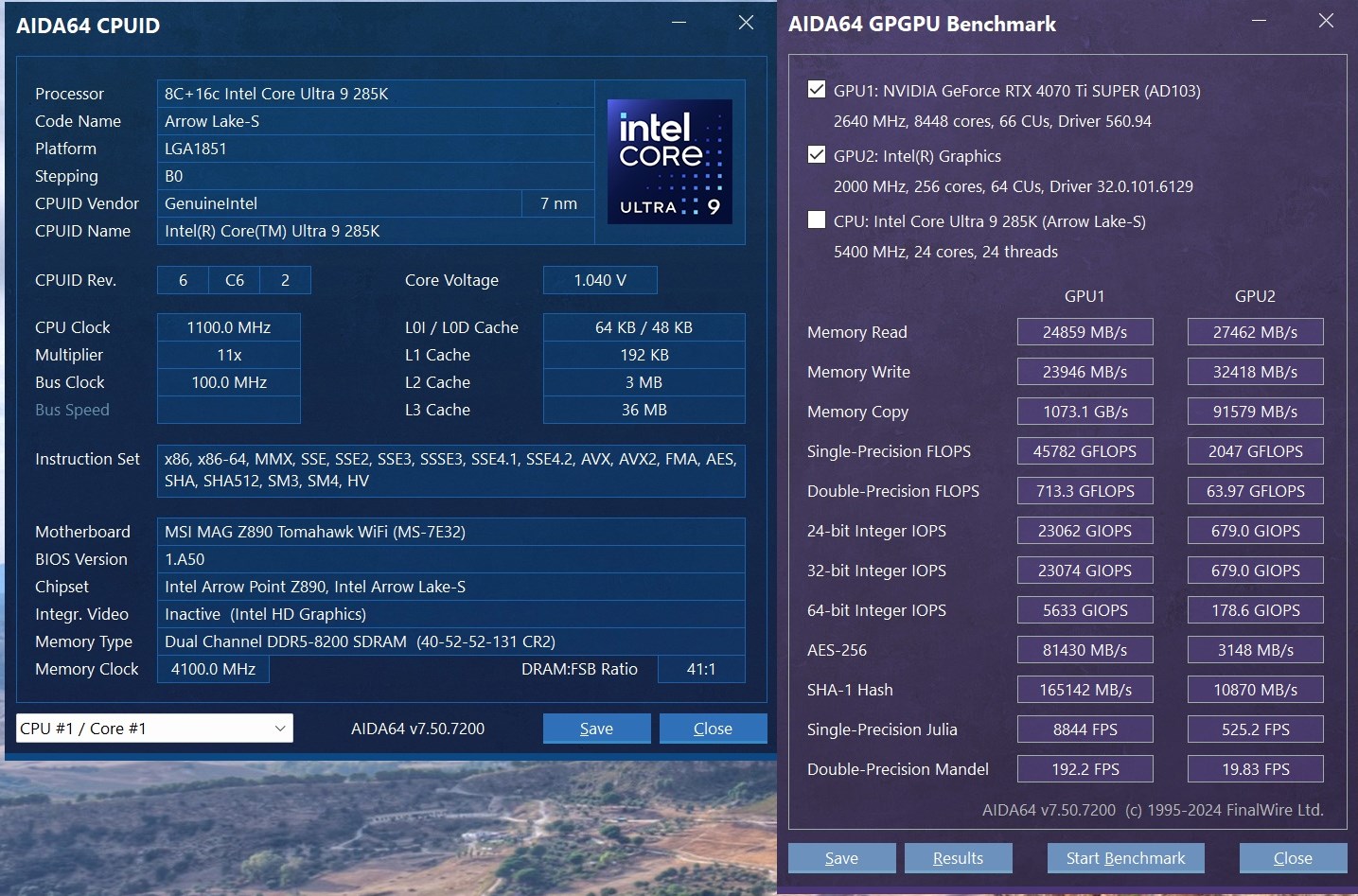Save the GPGPU Benchmark results
The height and width of the screenshot is (896, 1358).
841,858
